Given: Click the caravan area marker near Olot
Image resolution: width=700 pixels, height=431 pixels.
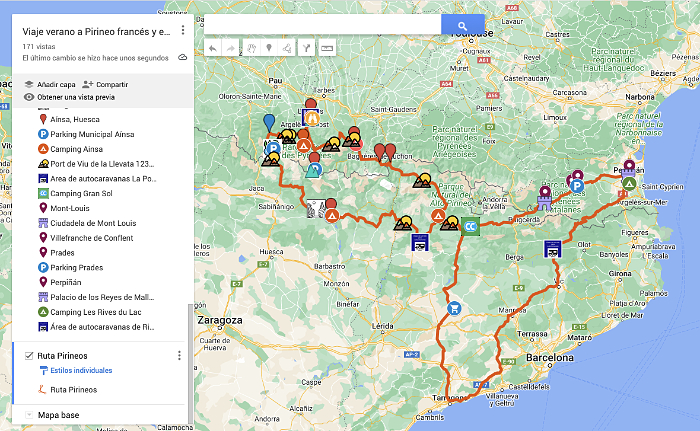Looking at the screenshot, I should (x=552, y=249).
